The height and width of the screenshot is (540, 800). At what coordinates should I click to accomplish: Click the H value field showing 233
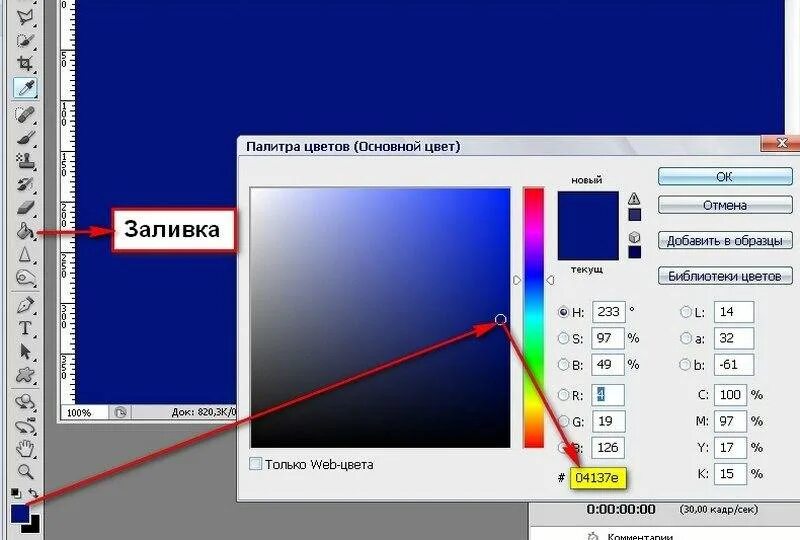pyautogui.click(x=609, y=312)
